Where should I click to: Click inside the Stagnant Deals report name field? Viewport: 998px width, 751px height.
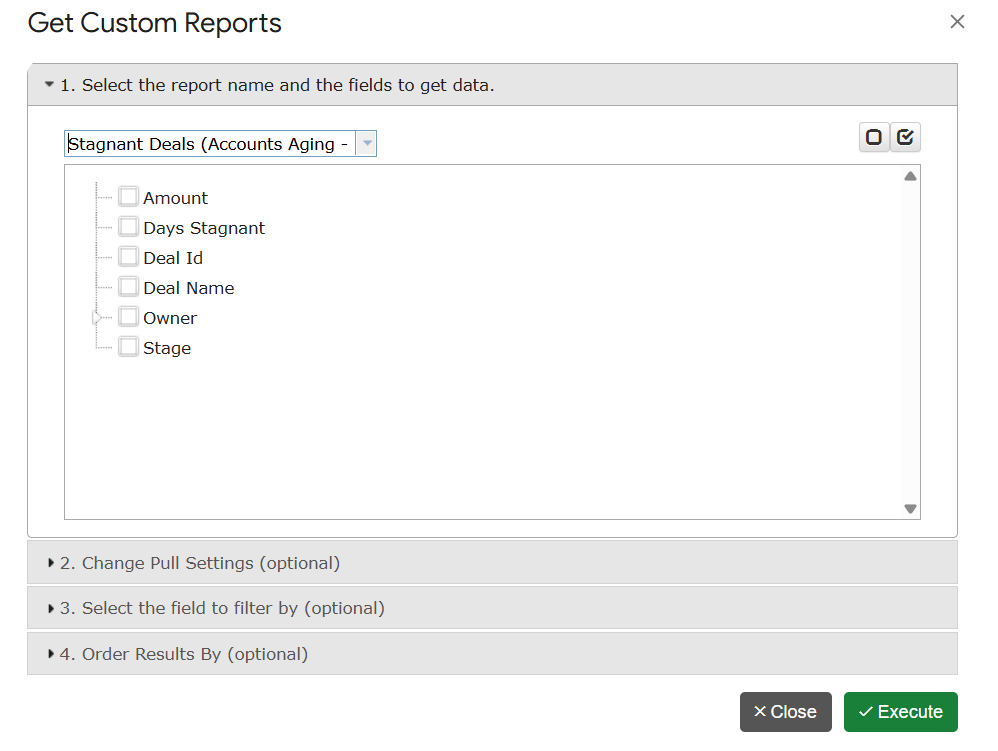pyautogui.click(x=208, y=144)
